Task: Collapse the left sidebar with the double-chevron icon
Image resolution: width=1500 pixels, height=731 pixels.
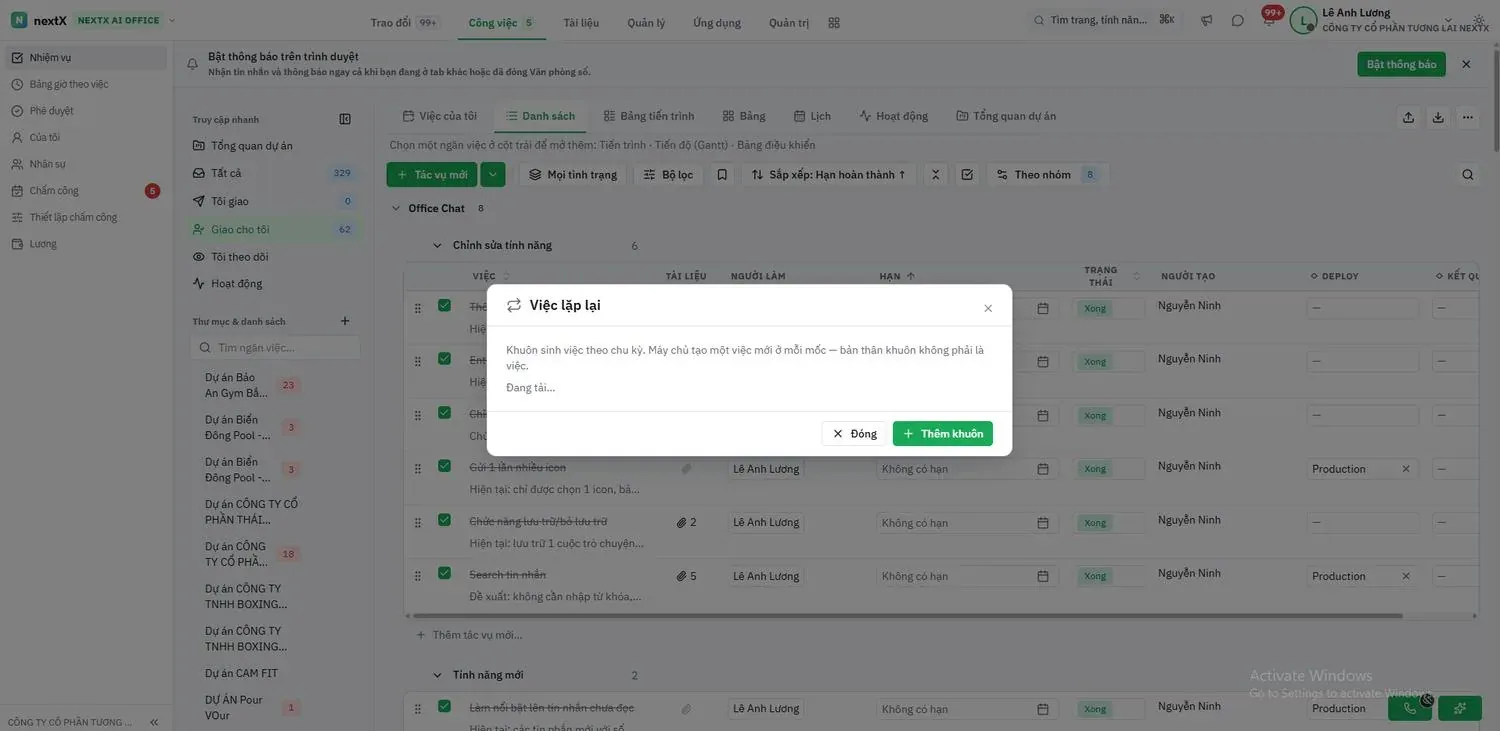Action: coord(154,722)
